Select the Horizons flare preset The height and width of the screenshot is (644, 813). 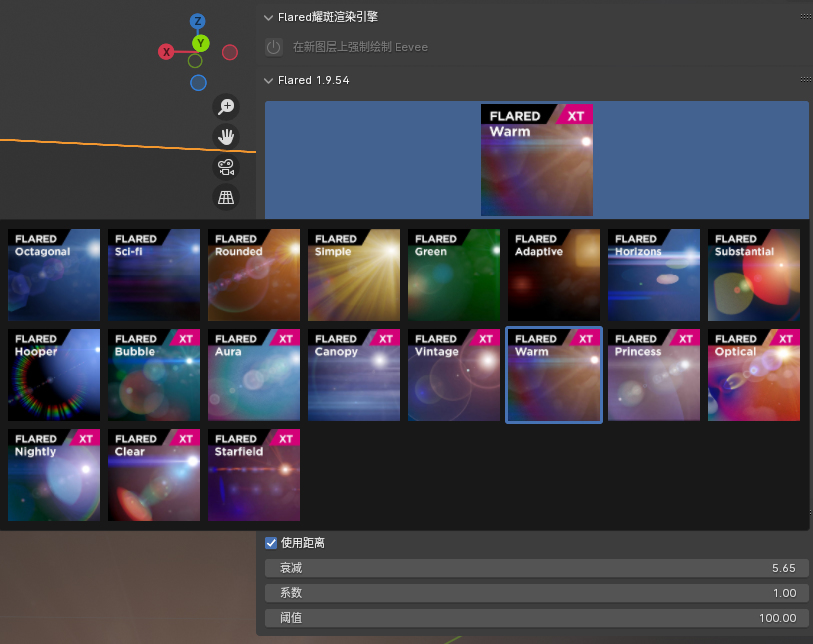pyautogui.click(x=654, y=275)
